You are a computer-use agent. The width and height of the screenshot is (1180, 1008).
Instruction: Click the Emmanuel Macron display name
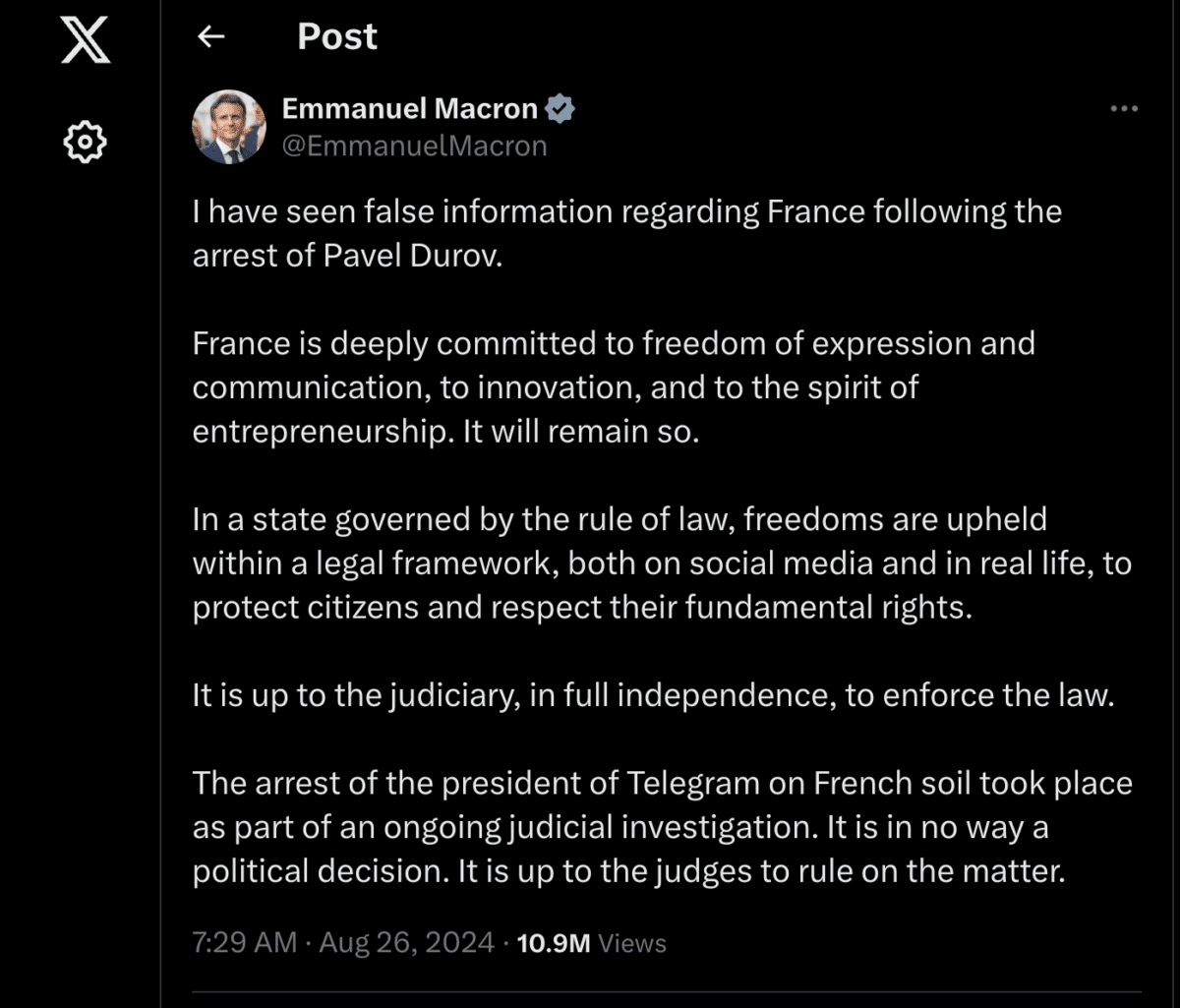[410, 108]
